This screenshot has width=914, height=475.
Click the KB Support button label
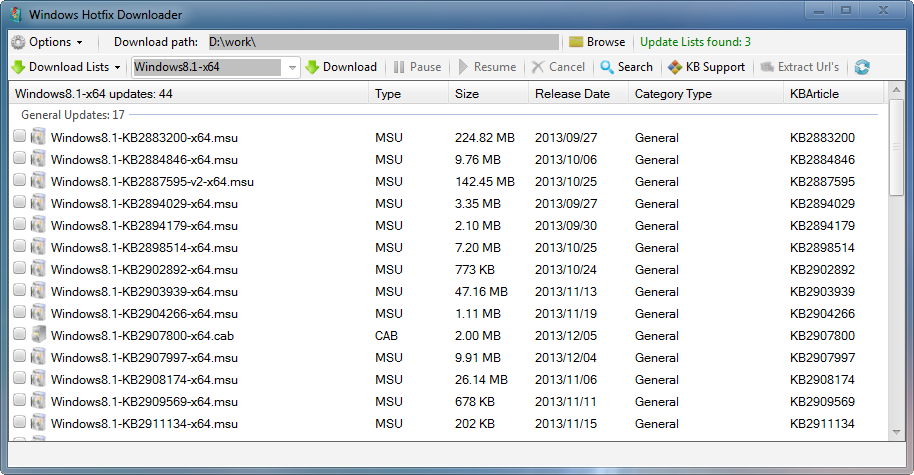pyautogui.click(x=715, y=67)
